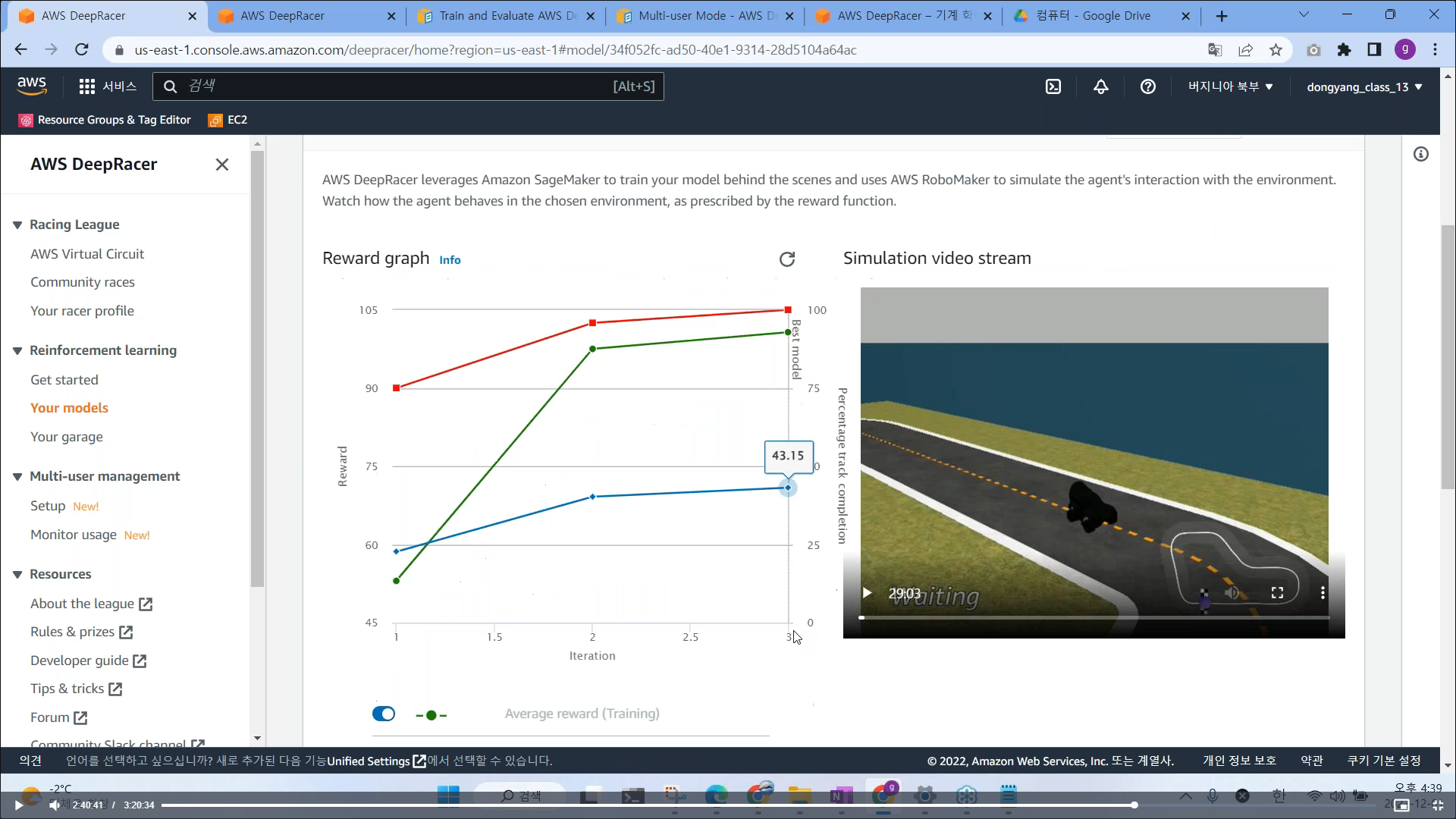Screen dimensions: 1456x819
Task: Open the region dropdown 버지니아 북부
Action: coord(1230,86)
